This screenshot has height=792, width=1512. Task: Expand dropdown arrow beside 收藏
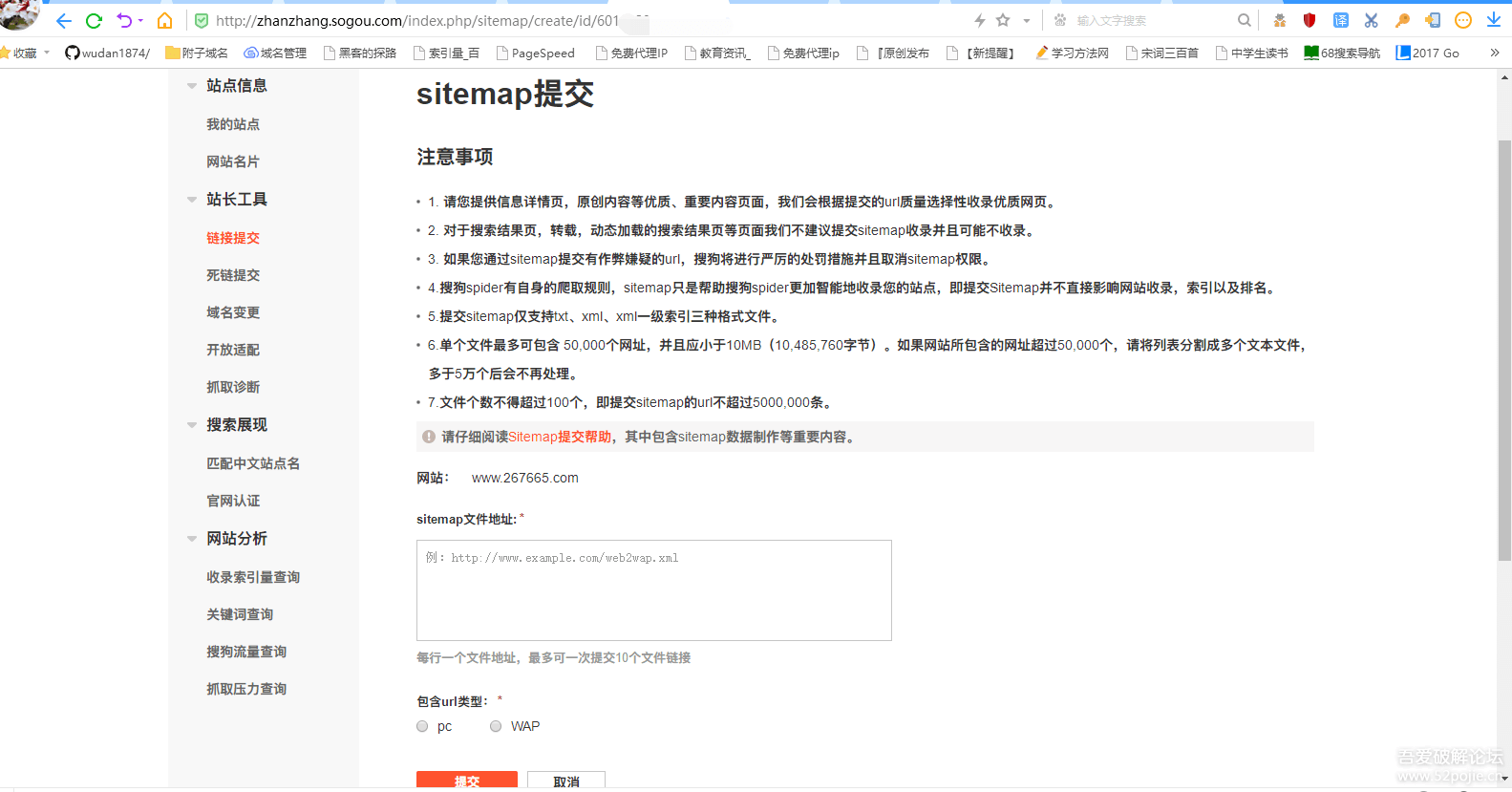point(47,53)
